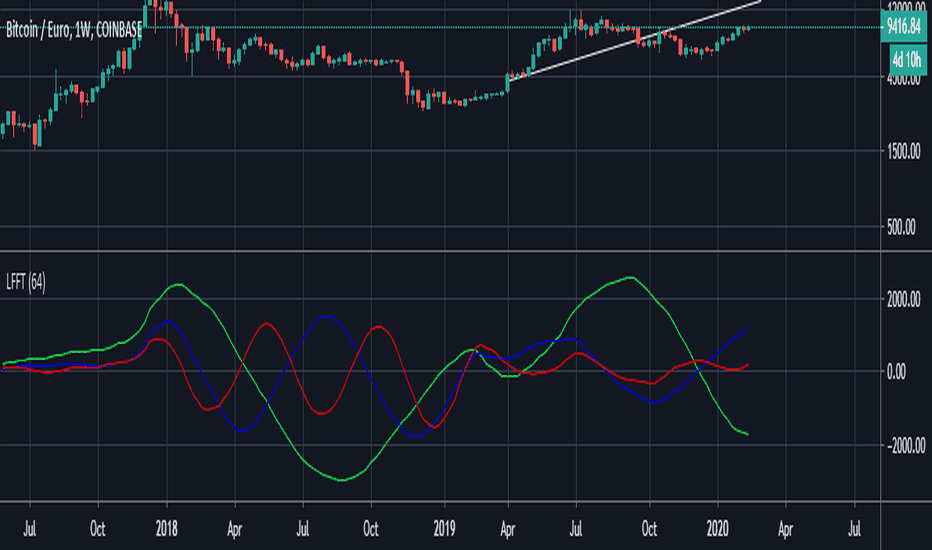Click the 2020 label on time axis
The width and height of the screenshot is (932, 550).
(717, 528)
